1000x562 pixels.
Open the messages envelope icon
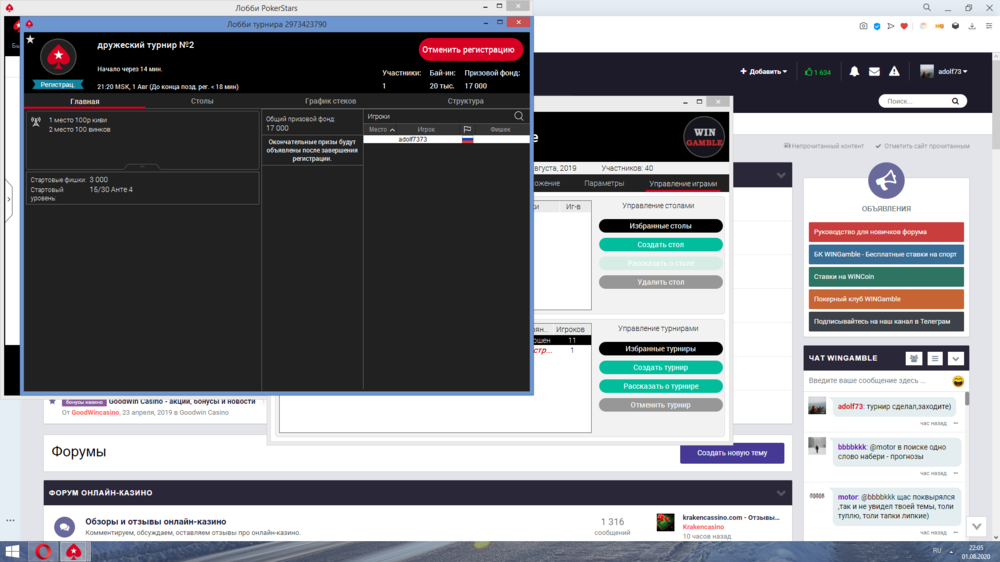tap(874, 72)
